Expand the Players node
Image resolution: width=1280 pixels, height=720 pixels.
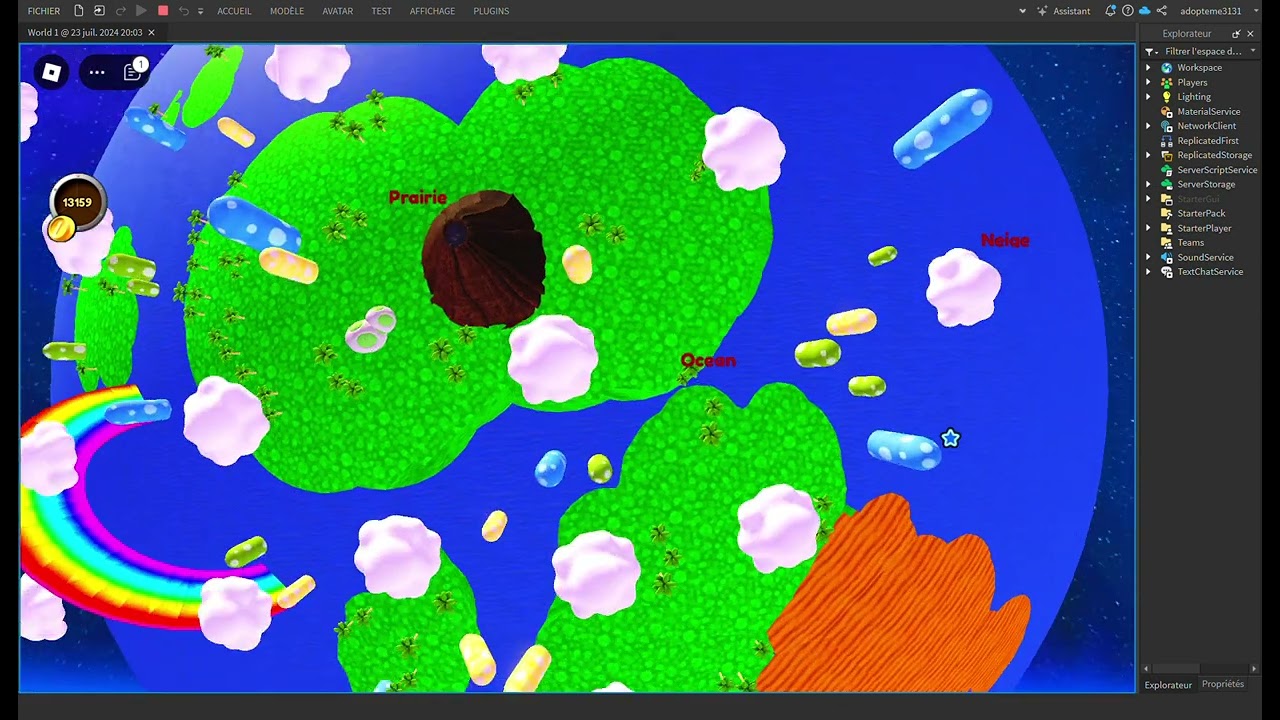pos(1148,82)
